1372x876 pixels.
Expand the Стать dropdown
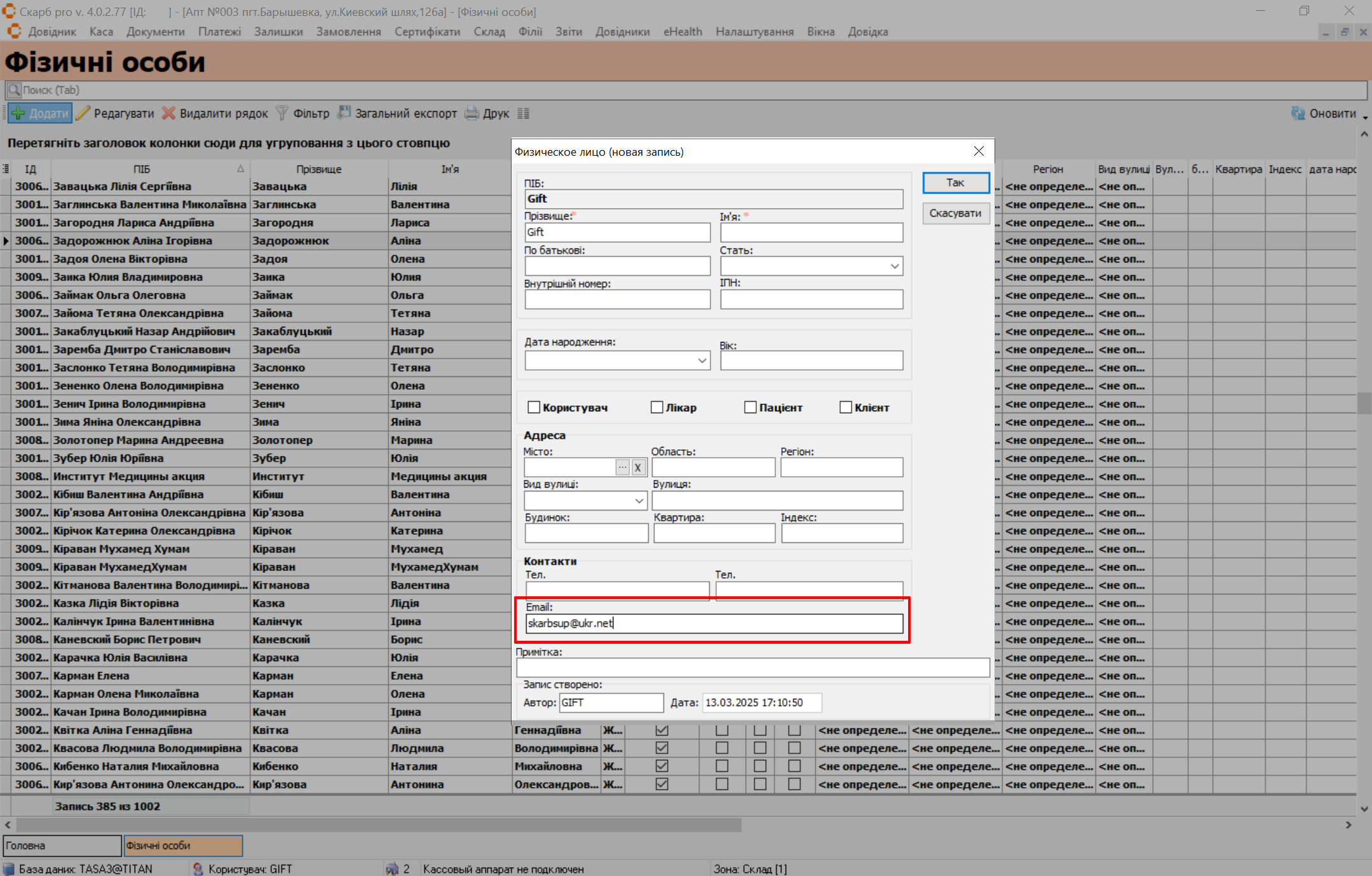click(894, 266)
